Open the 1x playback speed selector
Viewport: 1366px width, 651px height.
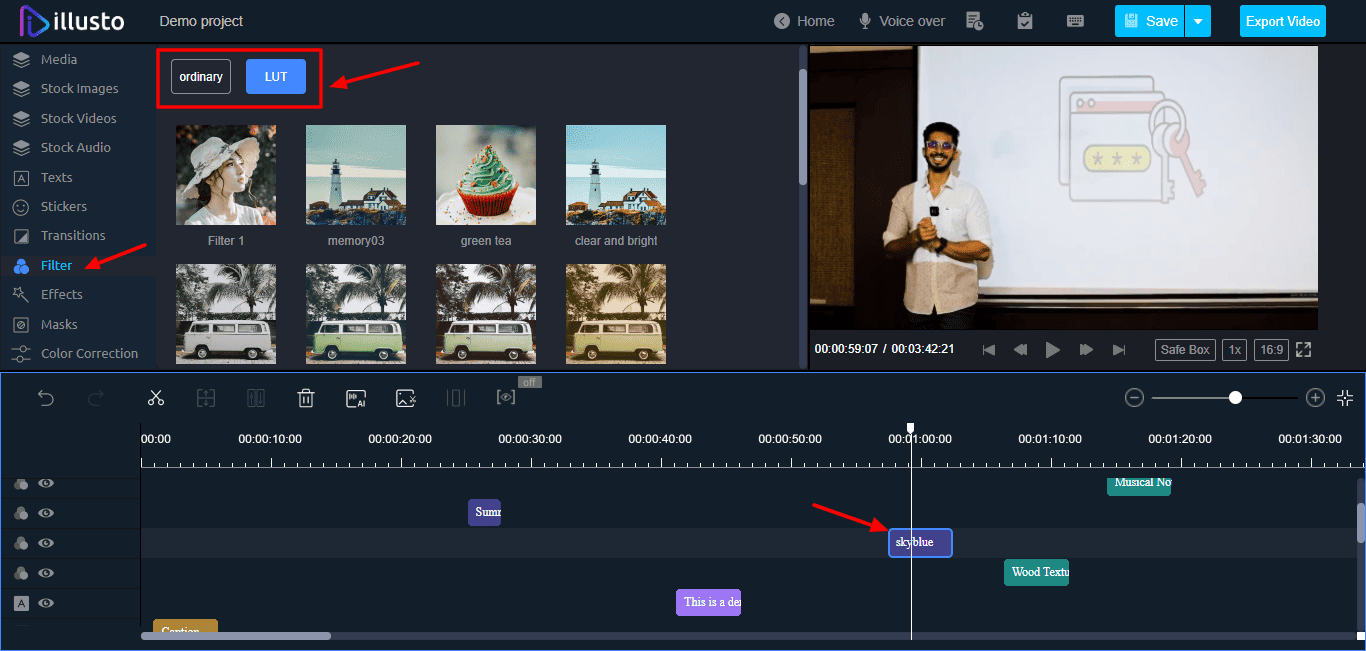[x=1235, y=350]
